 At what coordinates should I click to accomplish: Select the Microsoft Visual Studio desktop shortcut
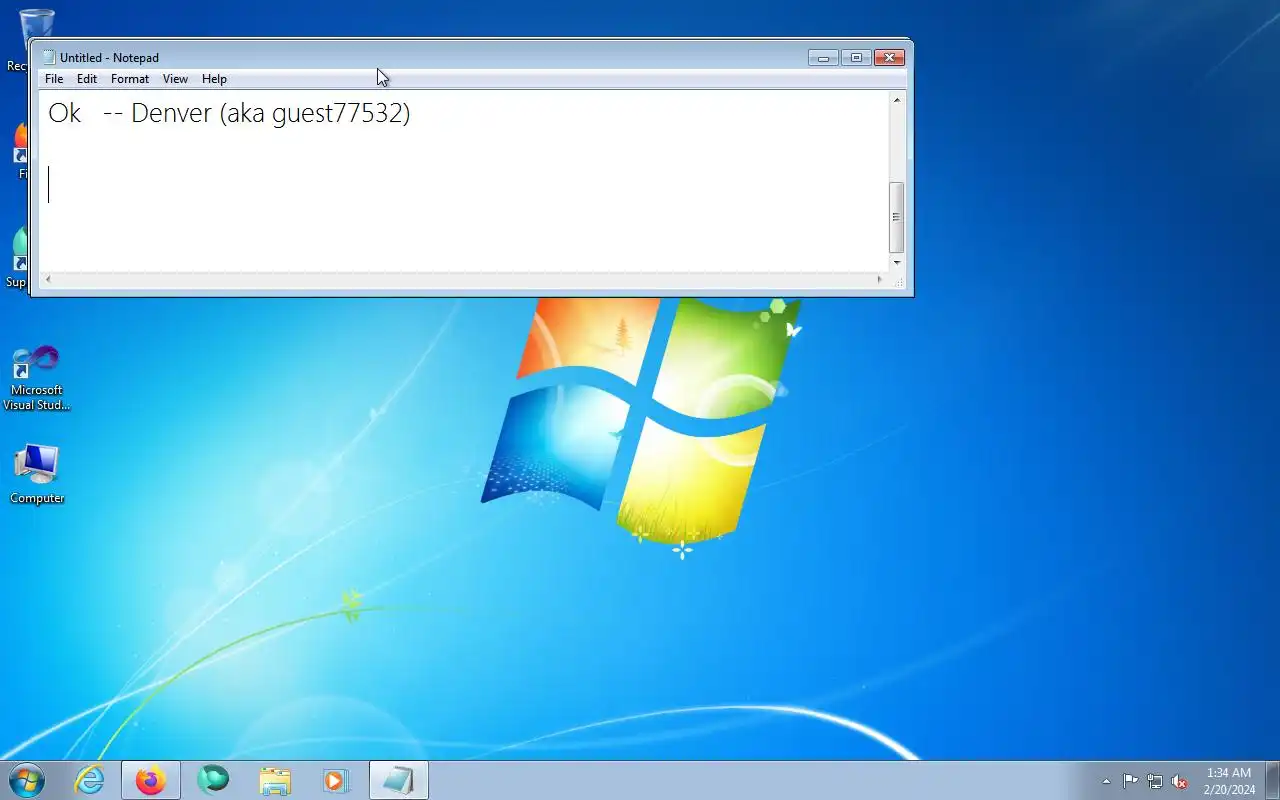pos(37,378)
